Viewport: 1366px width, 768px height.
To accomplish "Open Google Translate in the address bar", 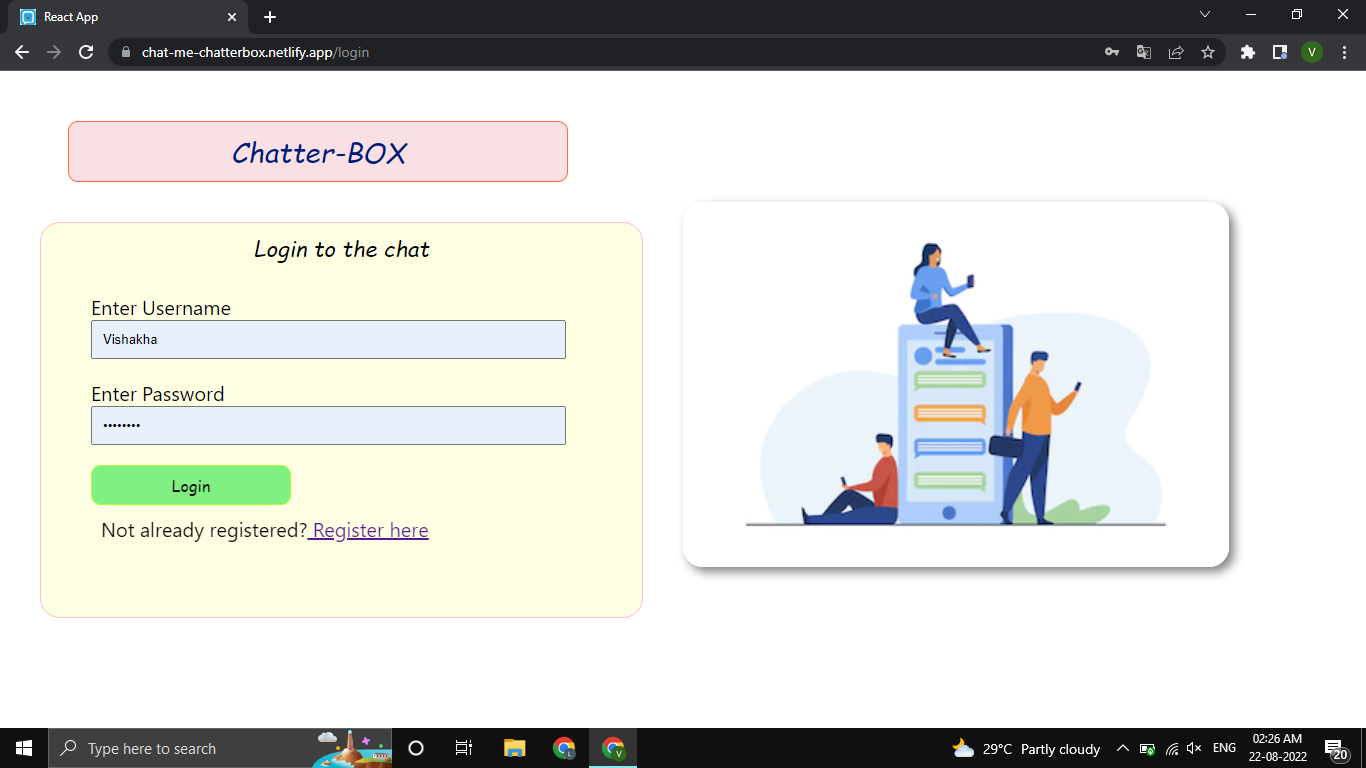I will tap(1144, 51).
